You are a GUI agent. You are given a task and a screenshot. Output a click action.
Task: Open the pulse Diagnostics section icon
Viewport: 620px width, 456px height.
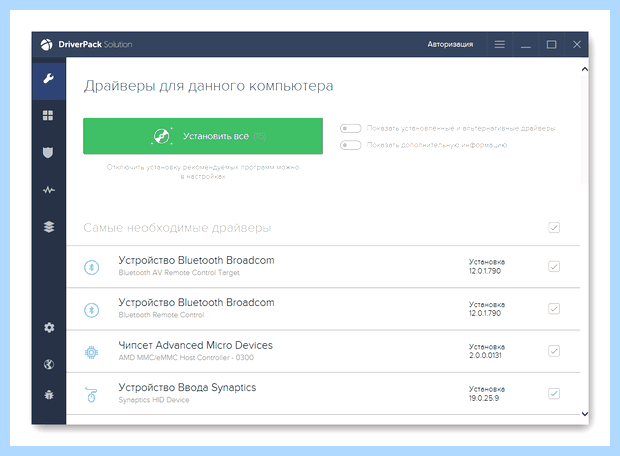coord(49,190)
